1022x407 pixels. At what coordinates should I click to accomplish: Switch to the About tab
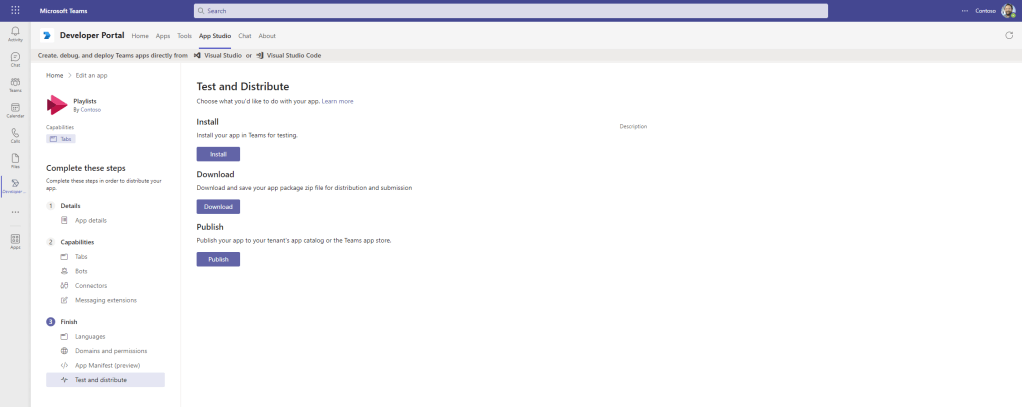tap(267, 35)
